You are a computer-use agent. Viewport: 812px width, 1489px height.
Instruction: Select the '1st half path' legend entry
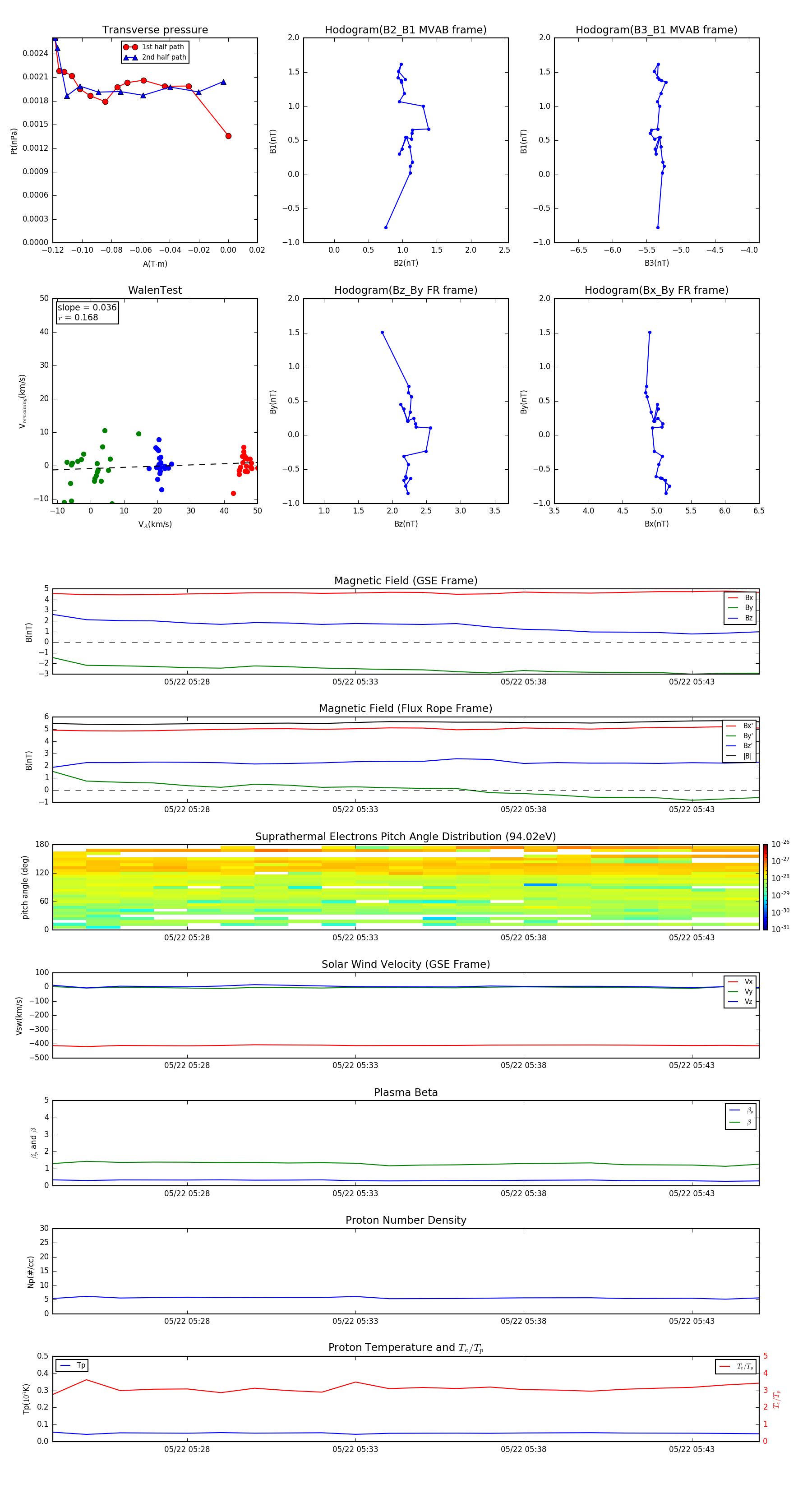click(154, 47)
